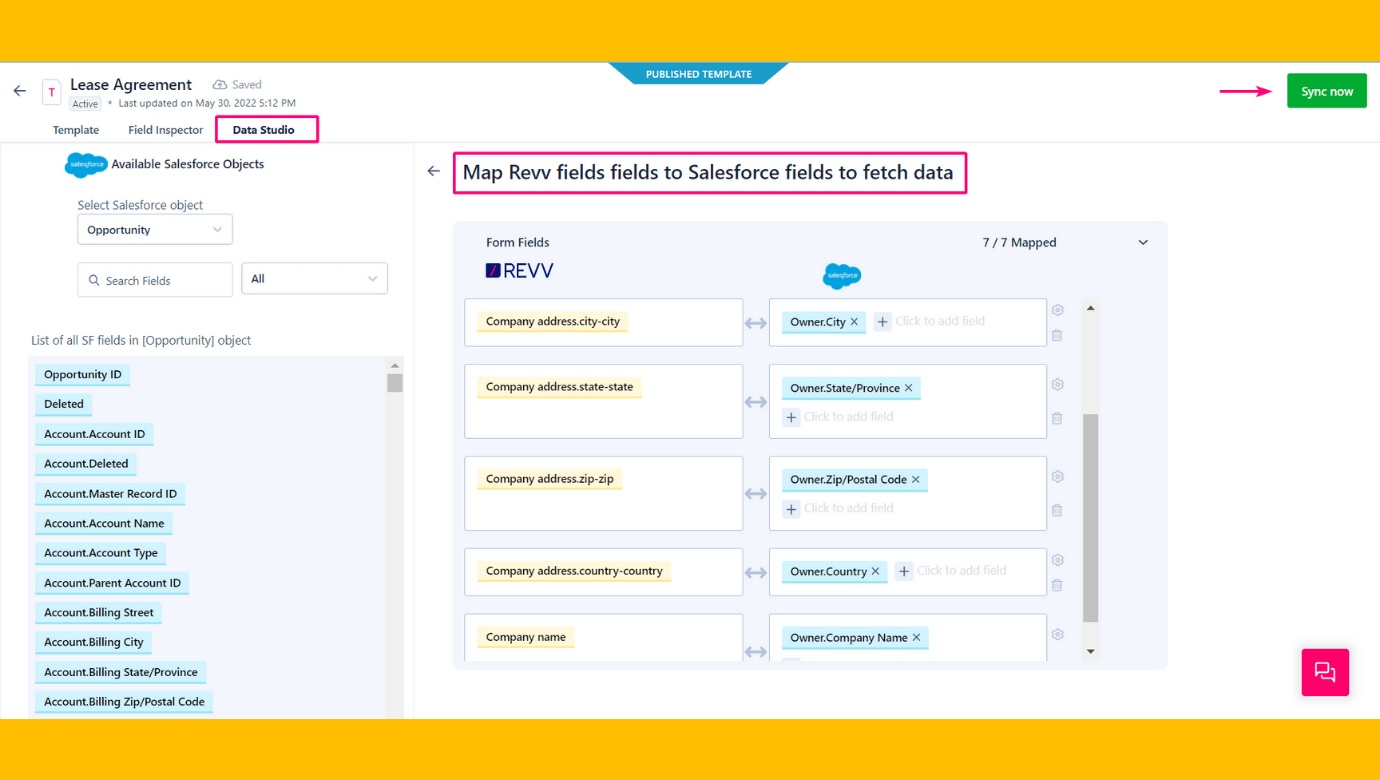The image size is (1380, 780).
Task: Go back using the top-left arrow
Action: coord(20,91)
